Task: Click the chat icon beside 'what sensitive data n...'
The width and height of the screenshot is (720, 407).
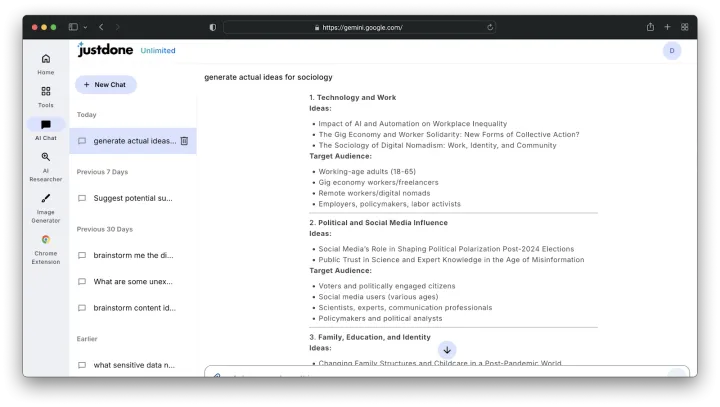Action: click(82, 365)
